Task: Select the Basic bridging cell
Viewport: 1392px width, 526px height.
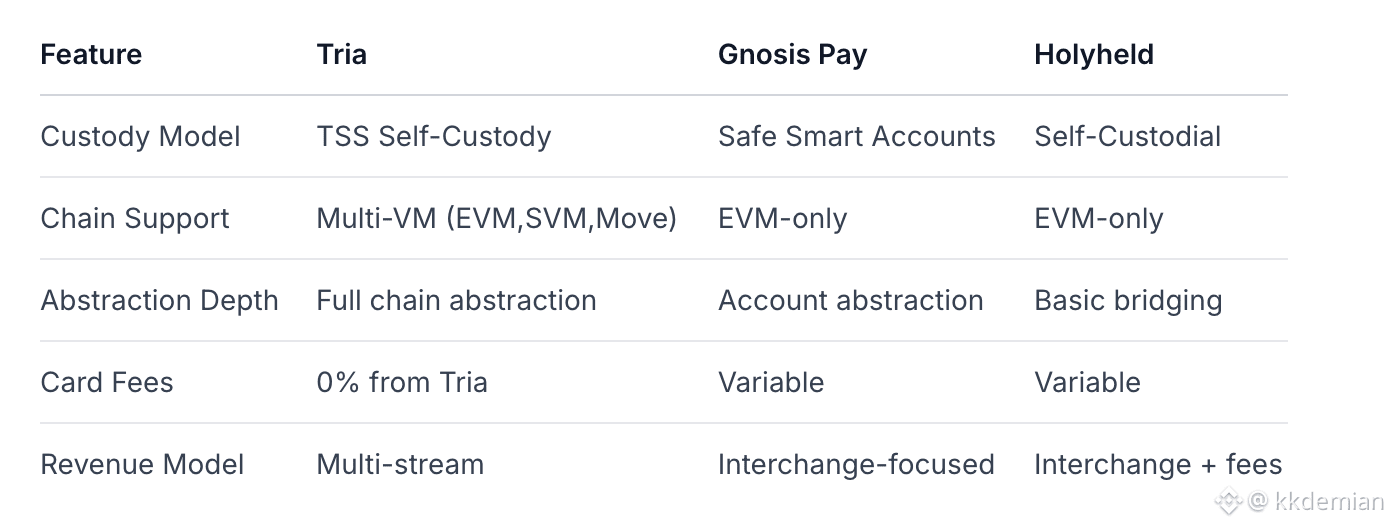Action: (1128, 300)
